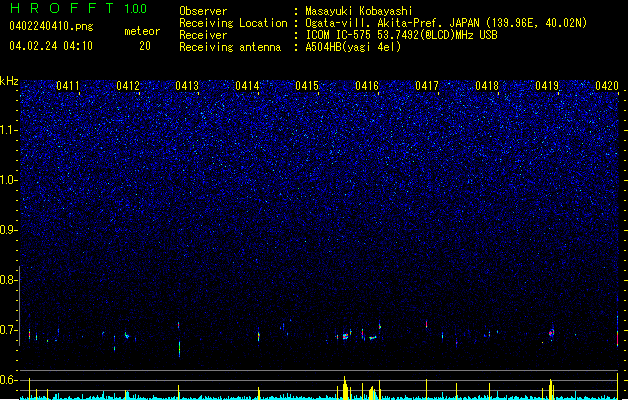The height and width of the screenshot is (400, 629).
Task: Click the kHz axis unit label
Action: click(9, 81)
